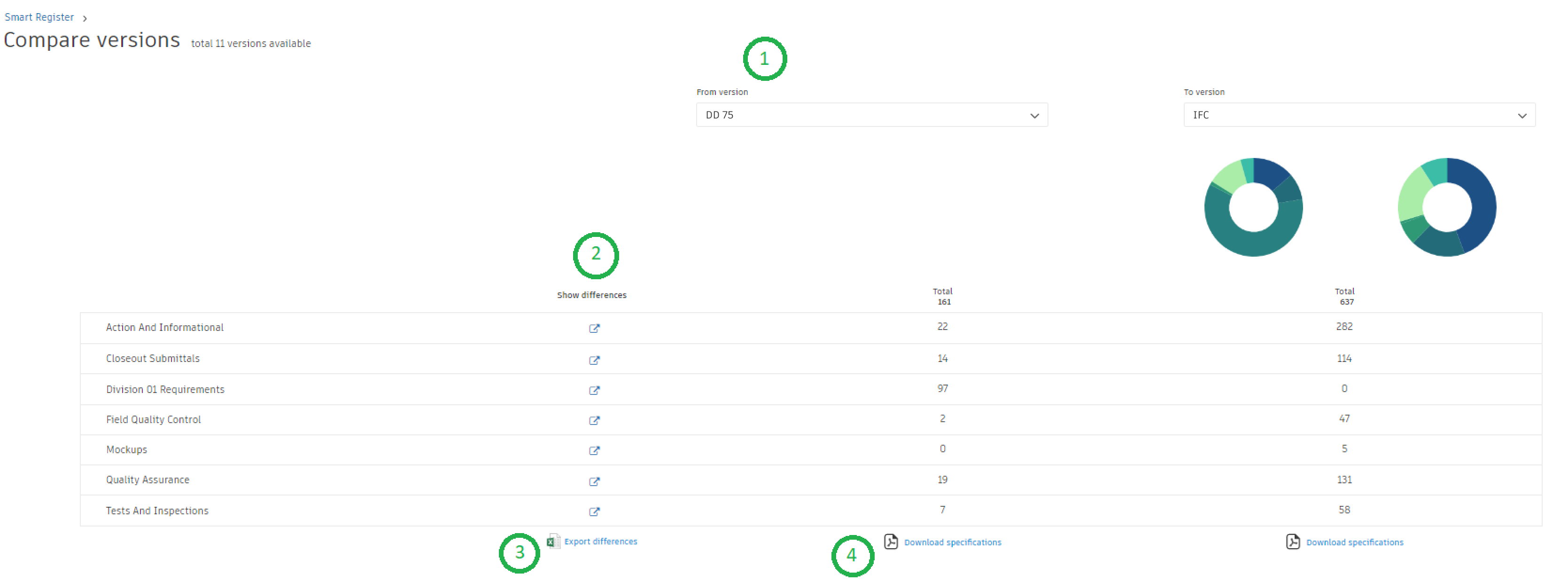Open differences for Closeout Submittals row
Image resolution: width=1568 pixels, height=582 pixels.
point(594,360)
